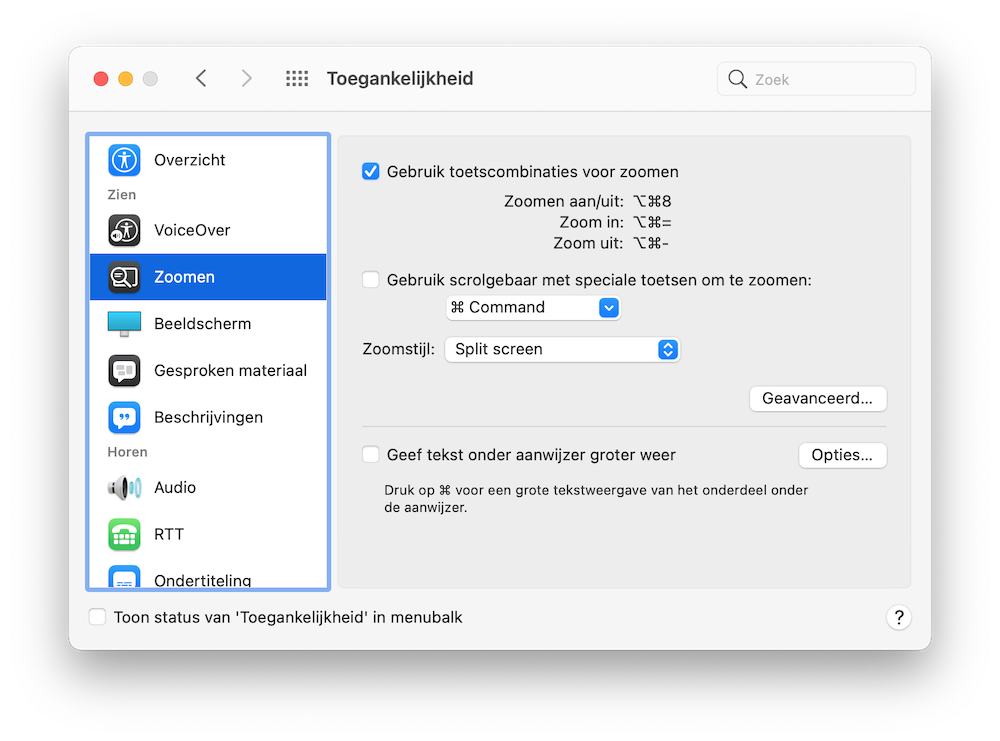Open the RTT settings
Image resolution: width=1000 pixels, height=741 pixels.
pyautogui.click(x=124, y=534)
